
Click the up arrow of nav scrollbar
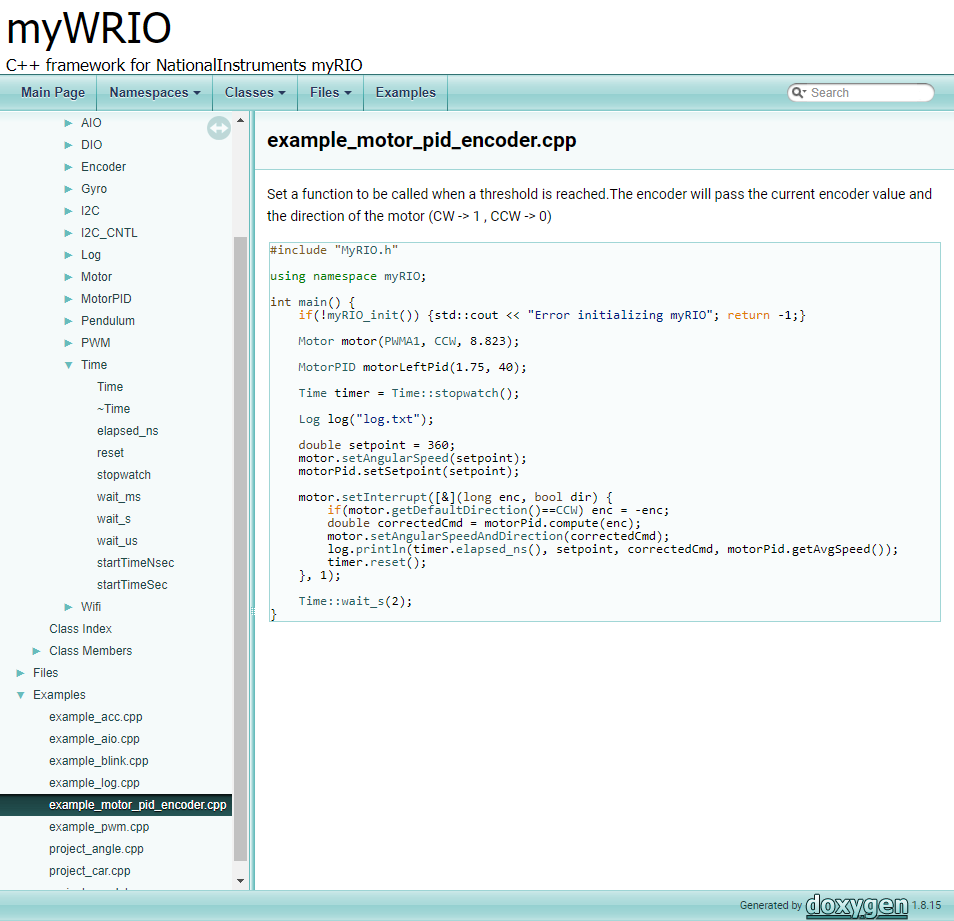240,120
